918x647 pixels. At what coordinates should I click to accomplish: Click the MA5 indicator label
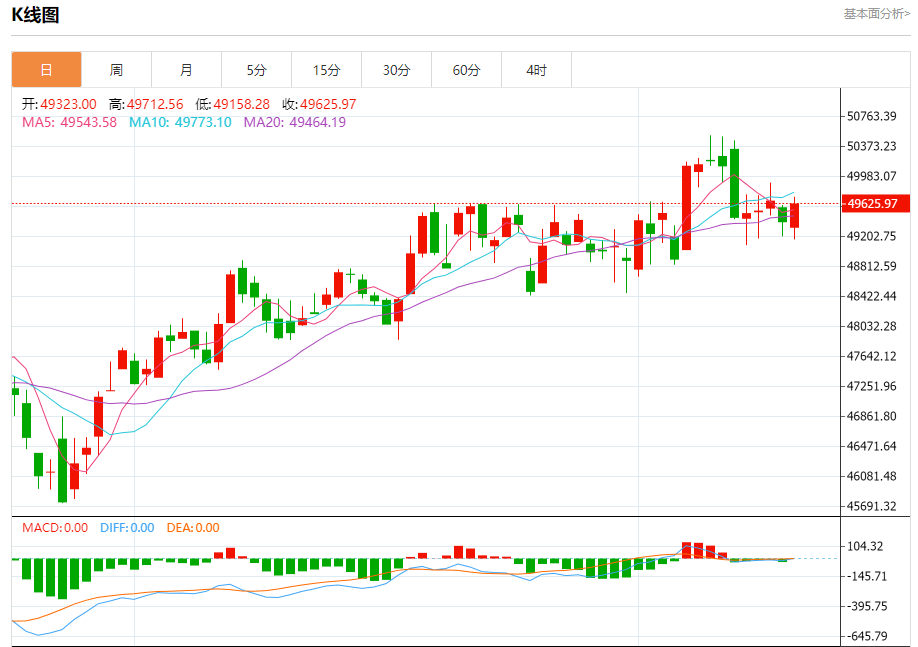tap(69, 122)
